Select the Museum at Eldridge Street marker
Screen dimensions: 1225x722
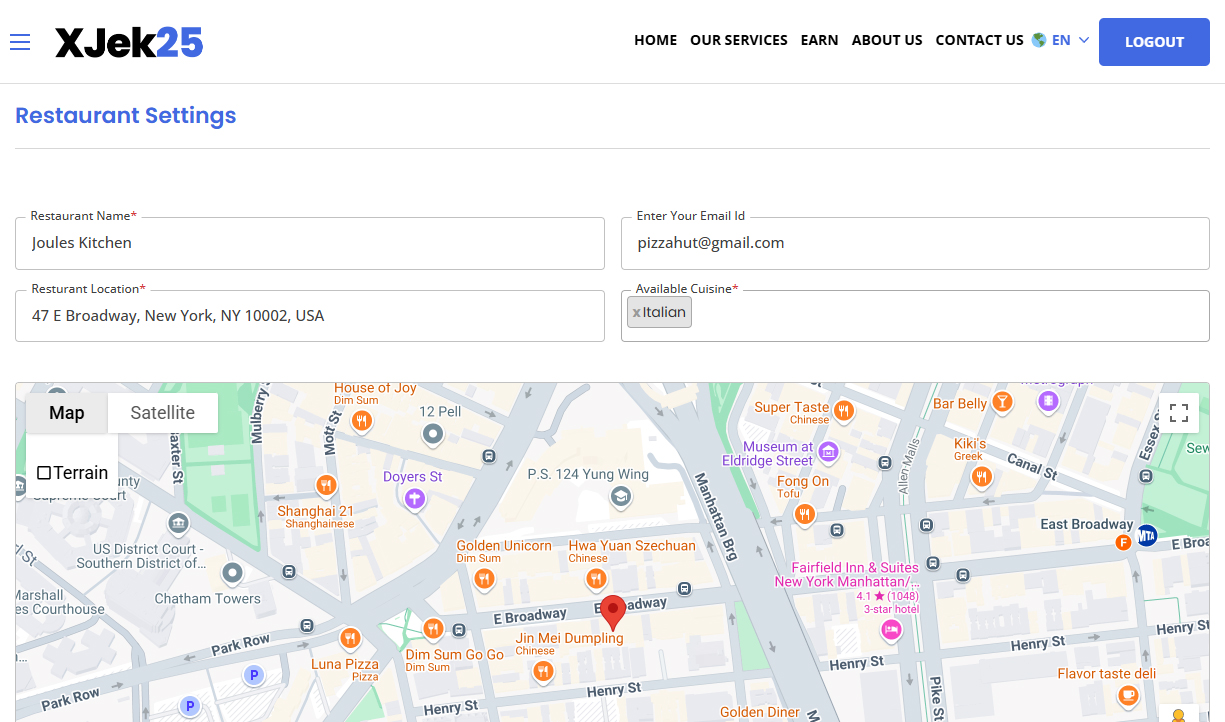828,453
